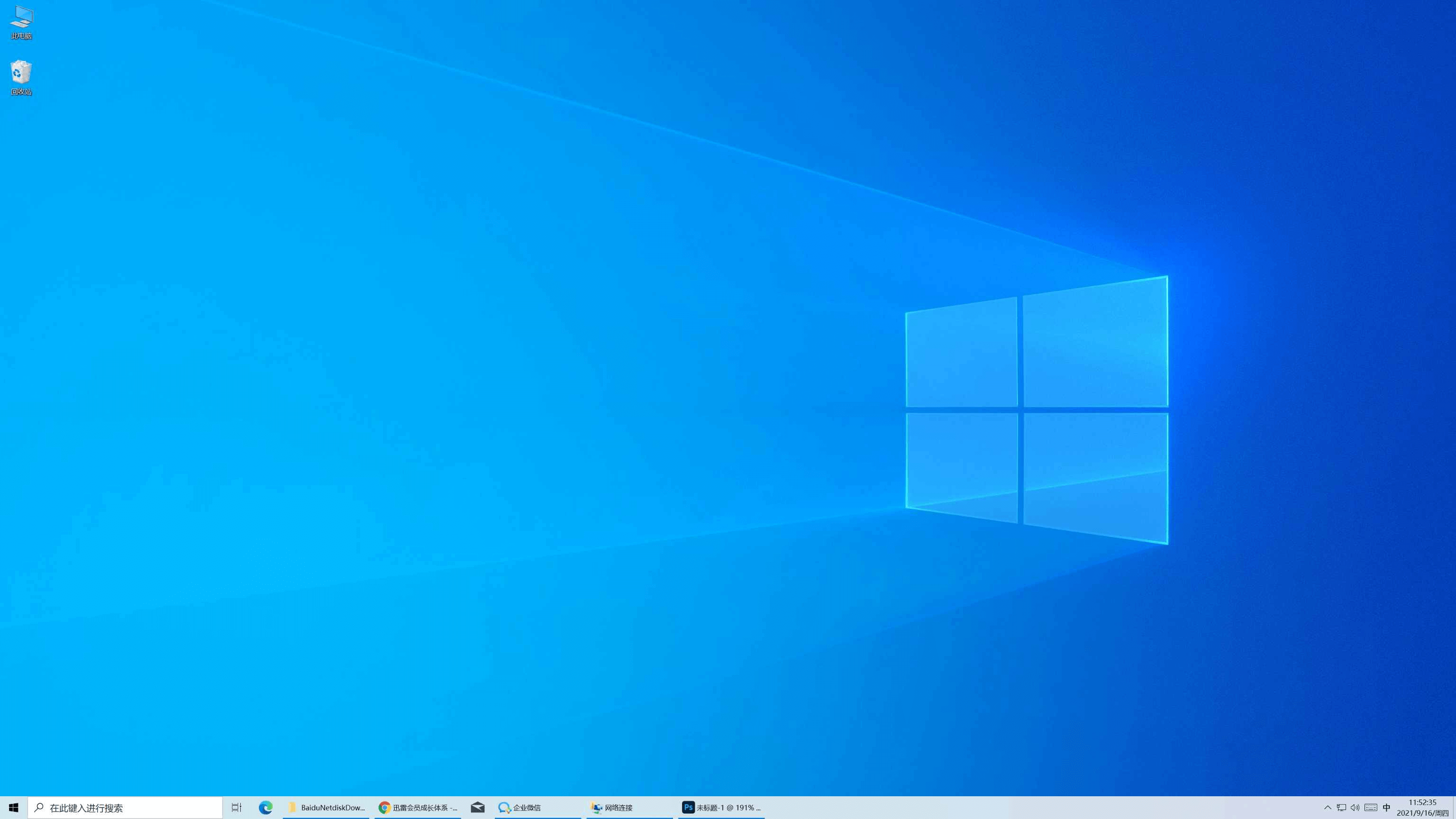Open the Mail app on taskbar
This screenshot has height=819, width=1456.
tap(478, 808)
